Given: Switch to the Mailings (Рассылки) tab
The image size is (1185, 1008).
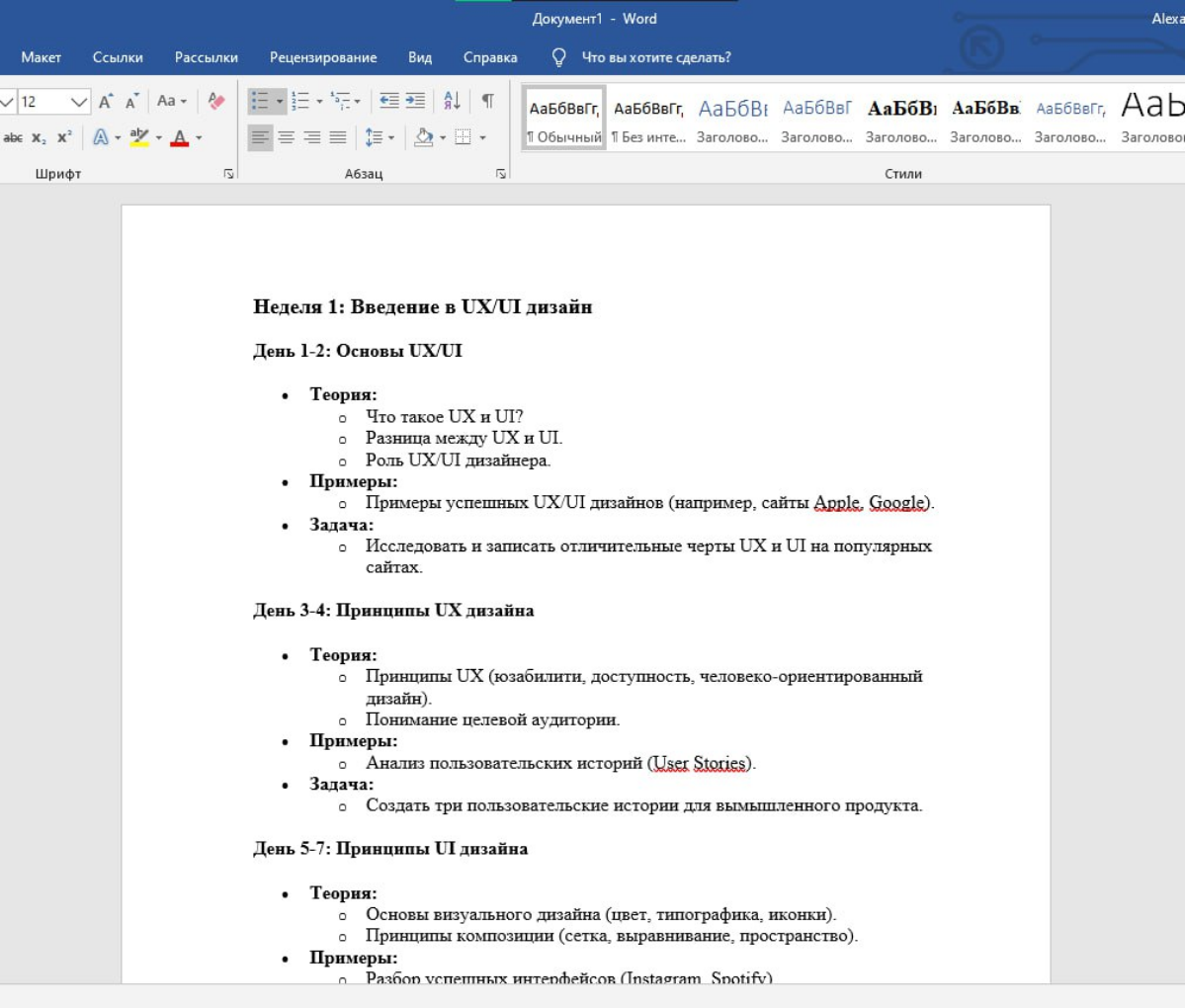Looking at the screenshot, I should click(207, 57).
